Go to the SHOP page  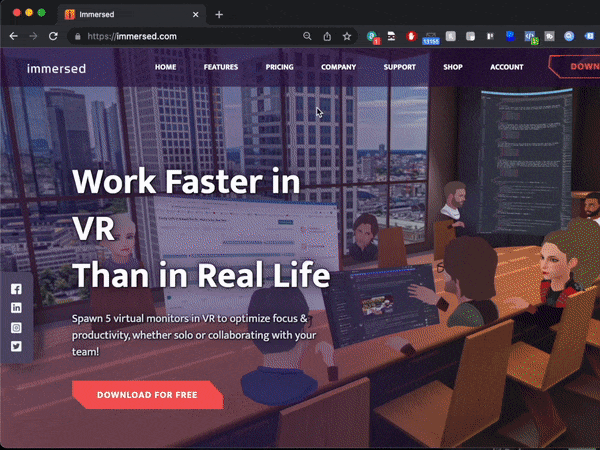coord(453,67)
